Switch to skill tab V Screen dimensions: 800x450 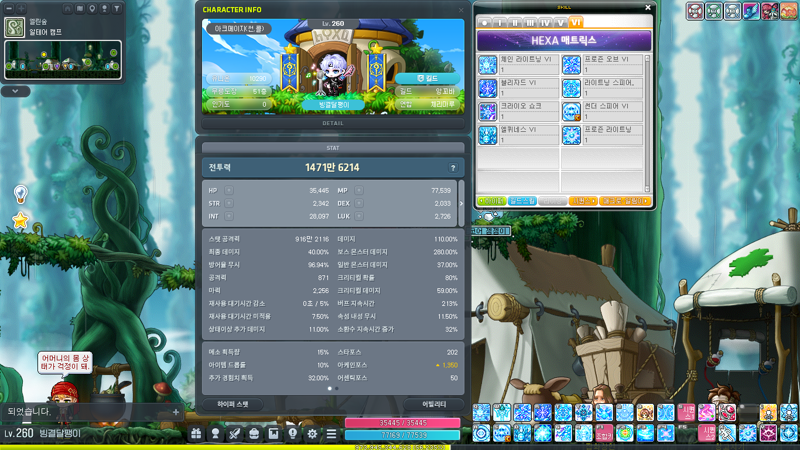[x=561, y=22]
